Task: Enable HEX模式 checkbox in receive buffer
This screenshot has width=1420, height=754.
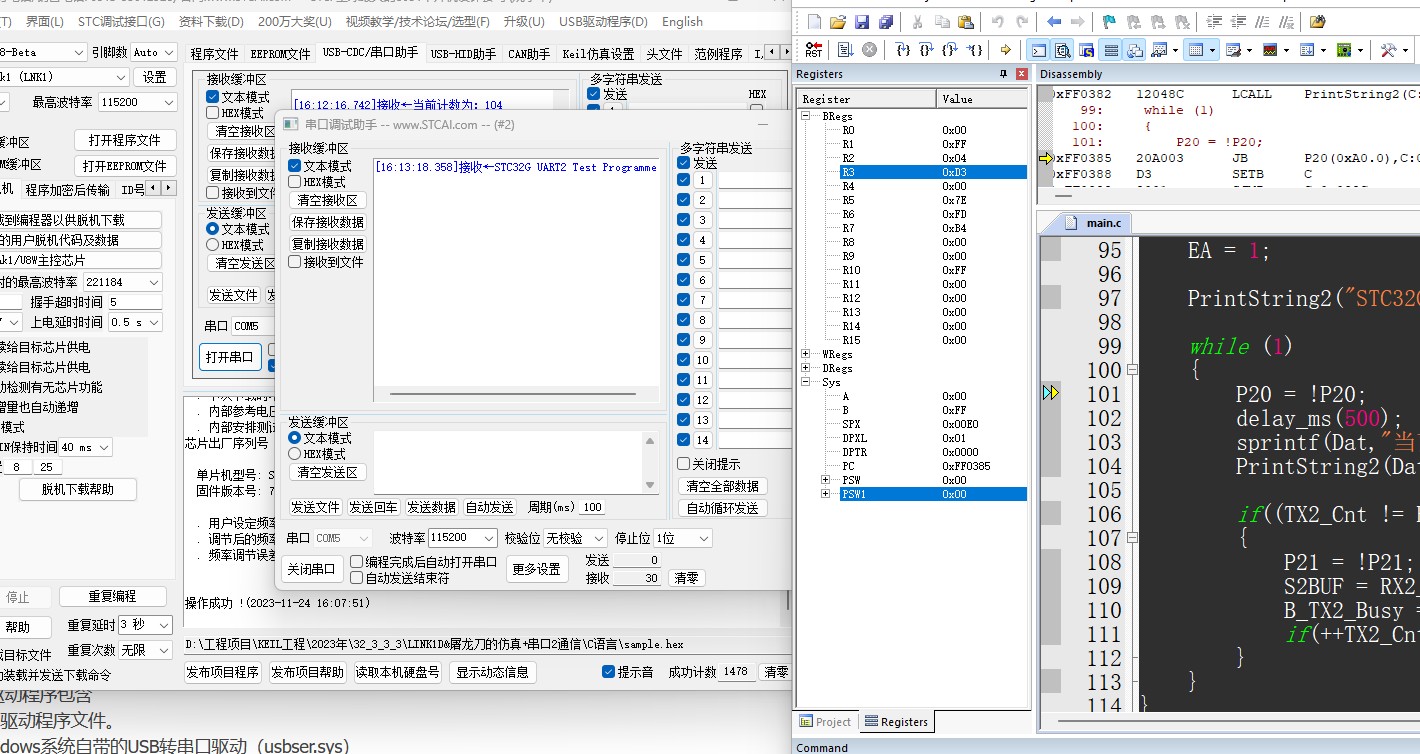Action: 295,182
